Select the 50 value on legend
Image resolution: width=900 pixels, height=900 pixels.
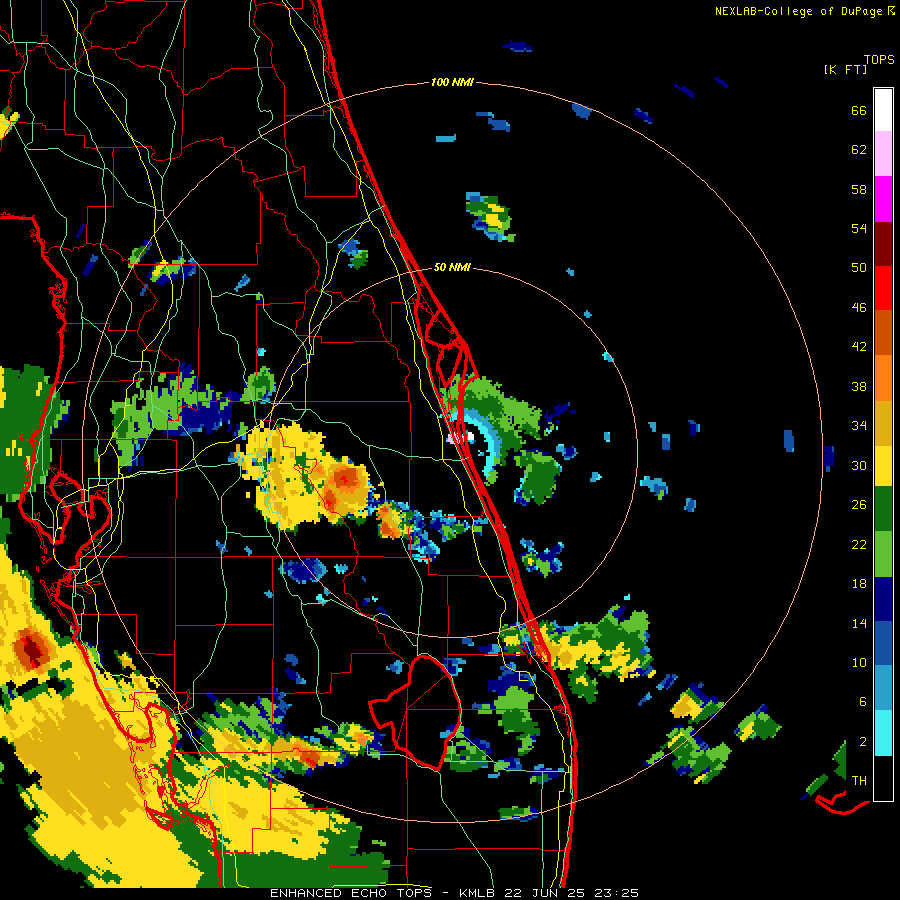point(859,268)
